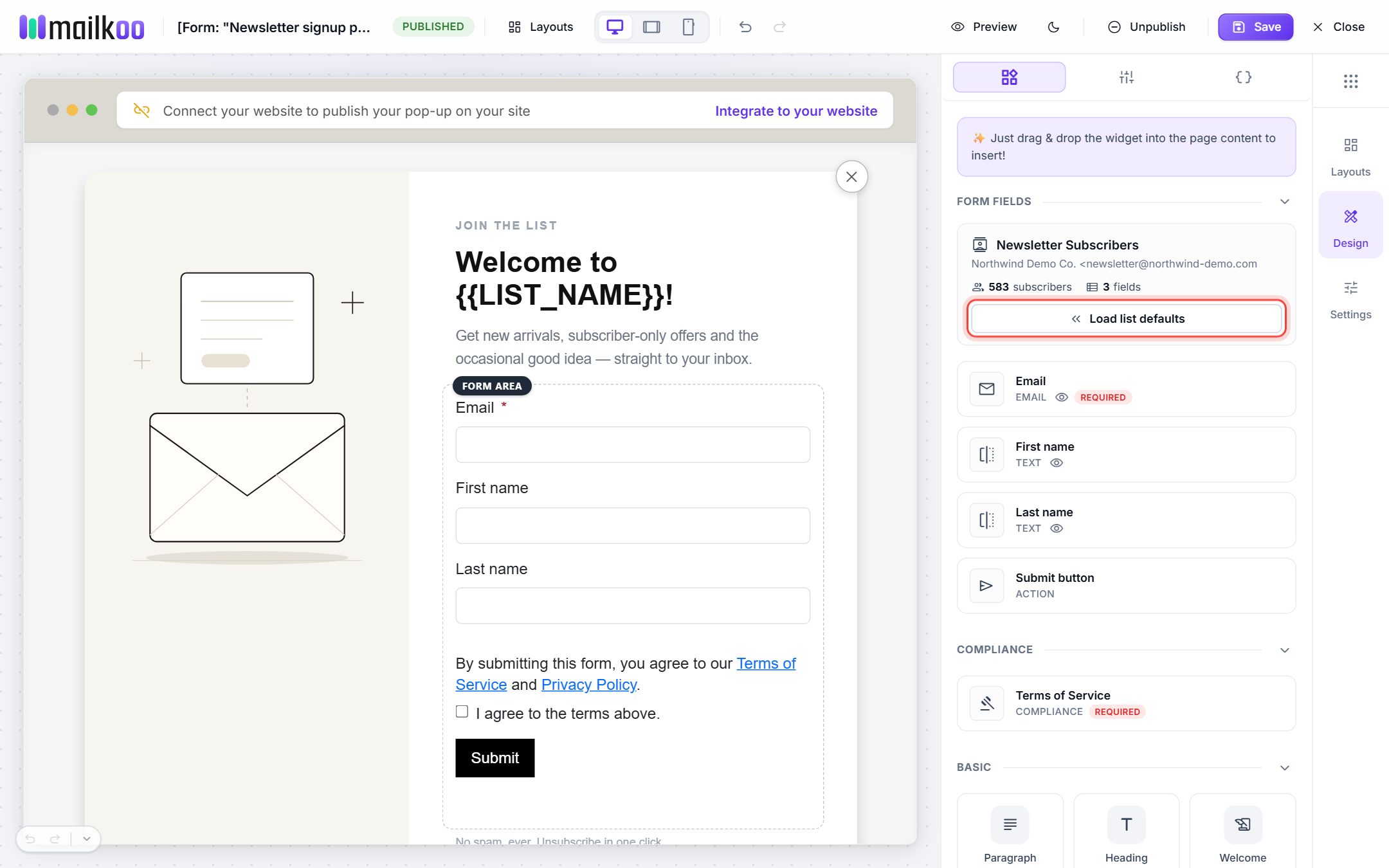1389x868 pixels.
Task: Open the nine-dot apps grid icon
Action: click(x=1350, y=81)
